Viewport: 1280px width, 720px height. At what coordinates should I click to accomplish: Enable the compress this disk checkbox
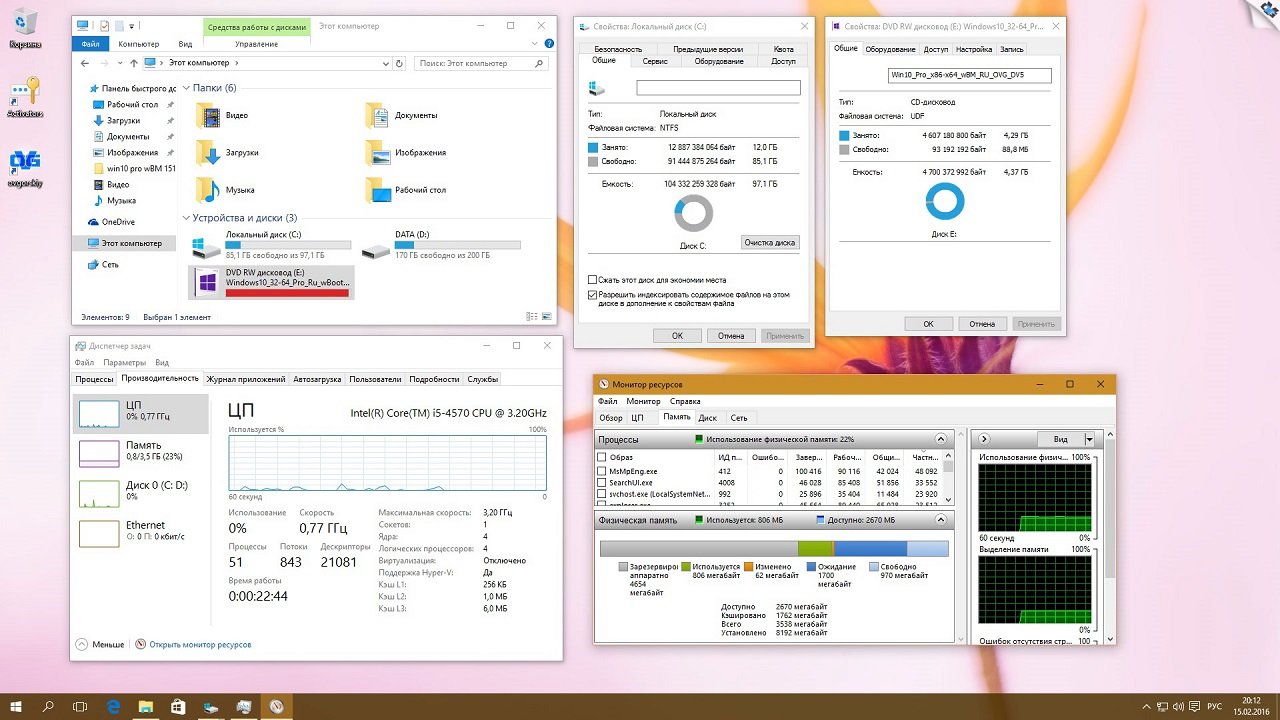click(x=593, y=280)
